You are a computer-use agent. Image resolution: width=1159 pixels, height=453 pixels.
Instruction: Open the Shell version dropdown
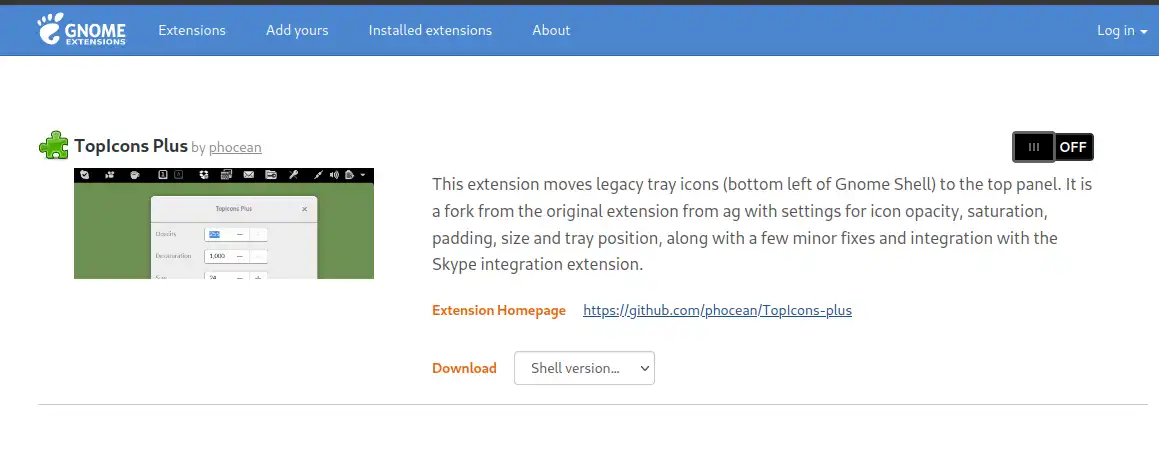pyautogui.click(x=584, y=368)
